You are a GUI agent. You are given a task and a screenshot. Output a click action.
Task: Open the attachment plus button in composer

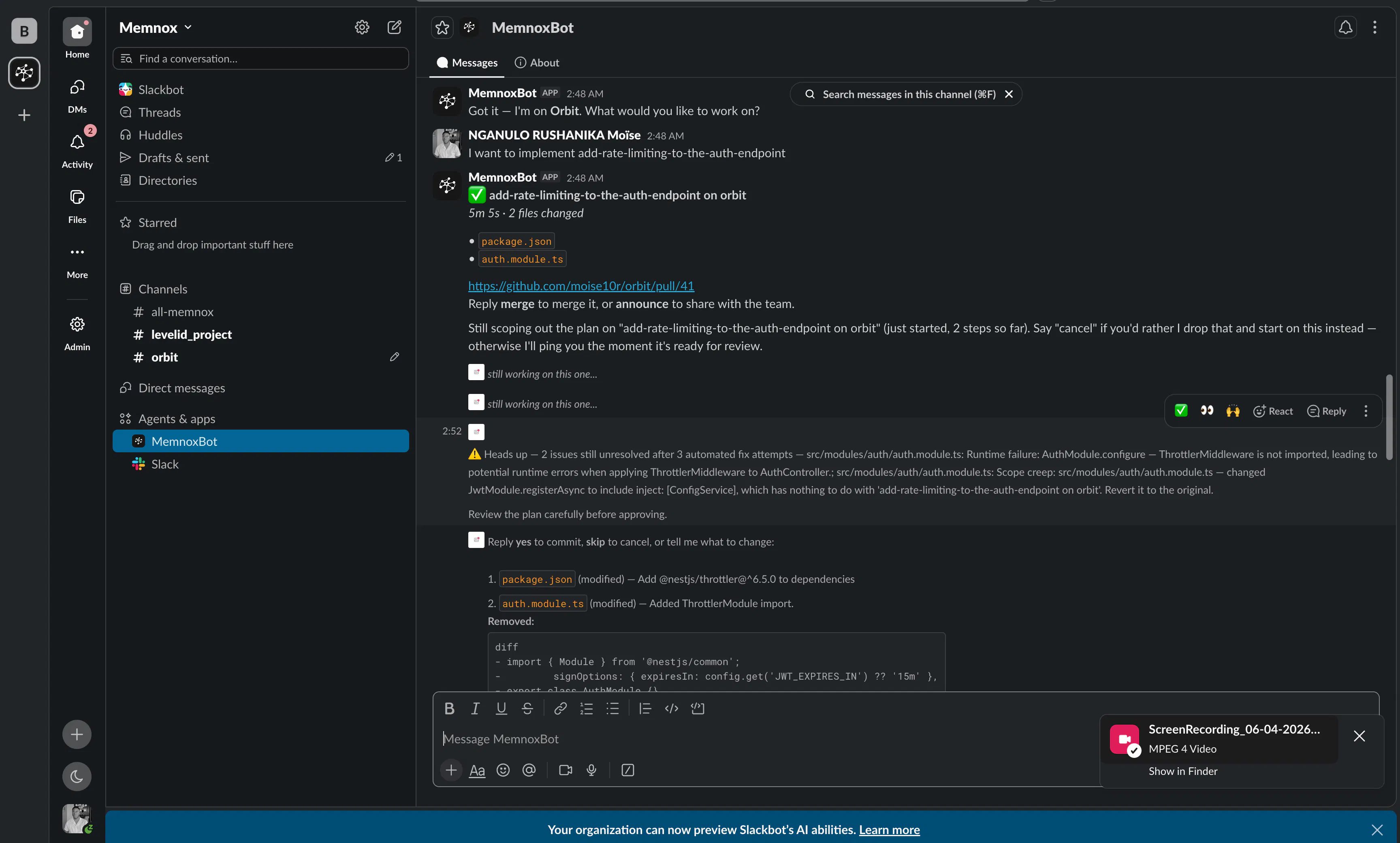[451, 770]
